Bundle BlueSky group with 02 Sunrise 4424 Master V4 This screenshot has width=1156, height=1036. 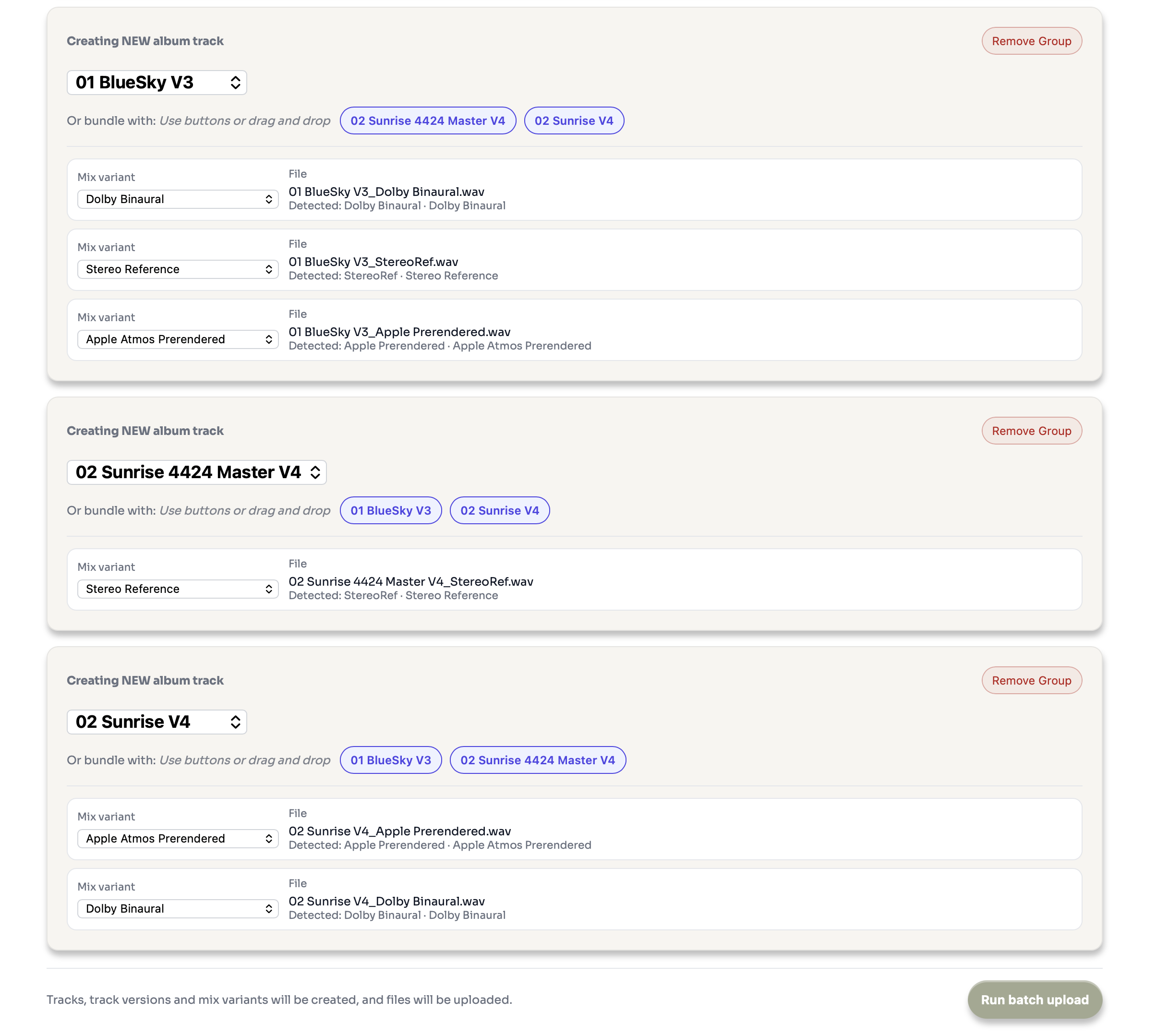click(427, 120)
